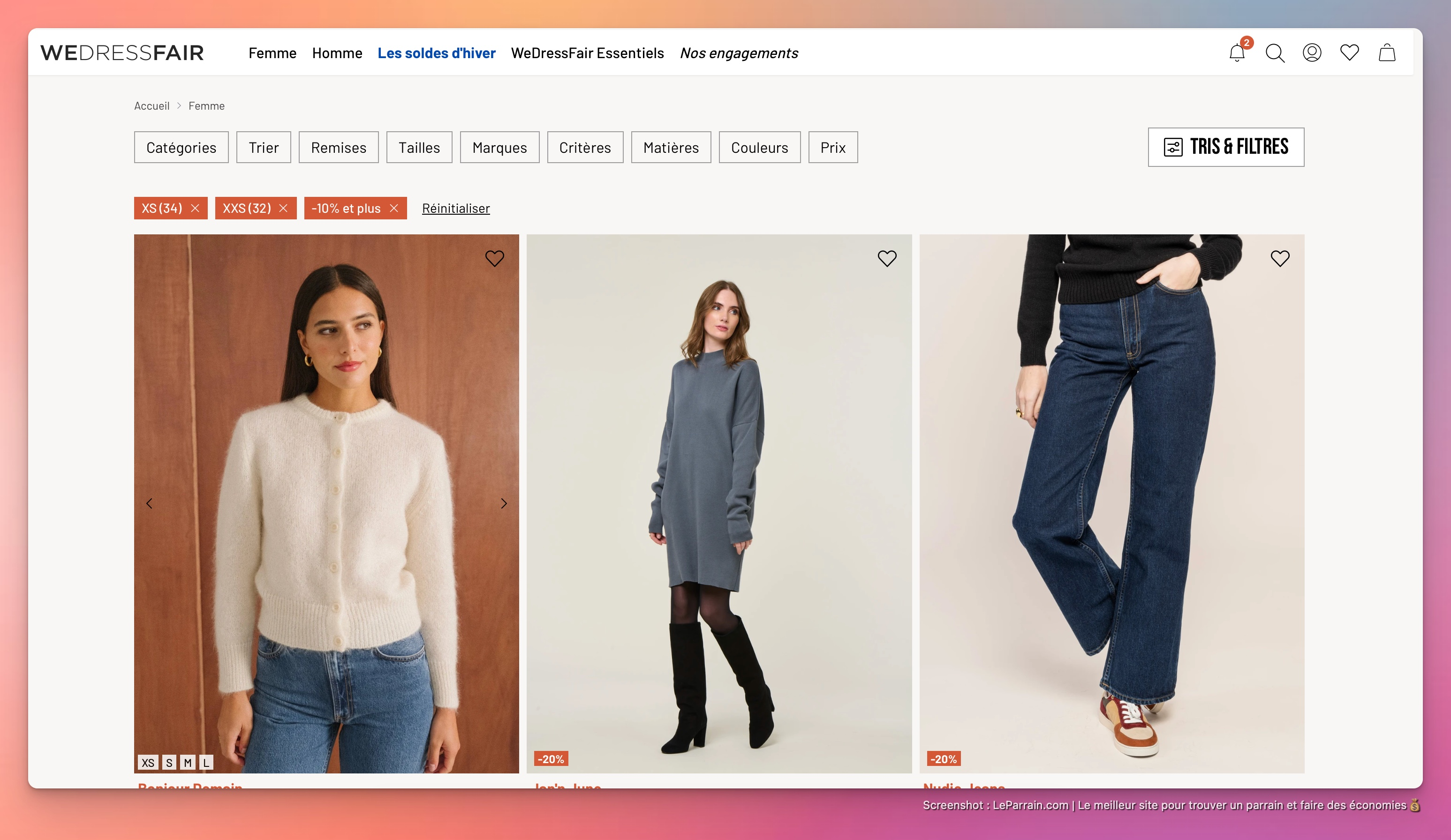The image size is (1451, 840).
Task: Favorite the grey sweater dress
Action: click(x=887, y=258)
